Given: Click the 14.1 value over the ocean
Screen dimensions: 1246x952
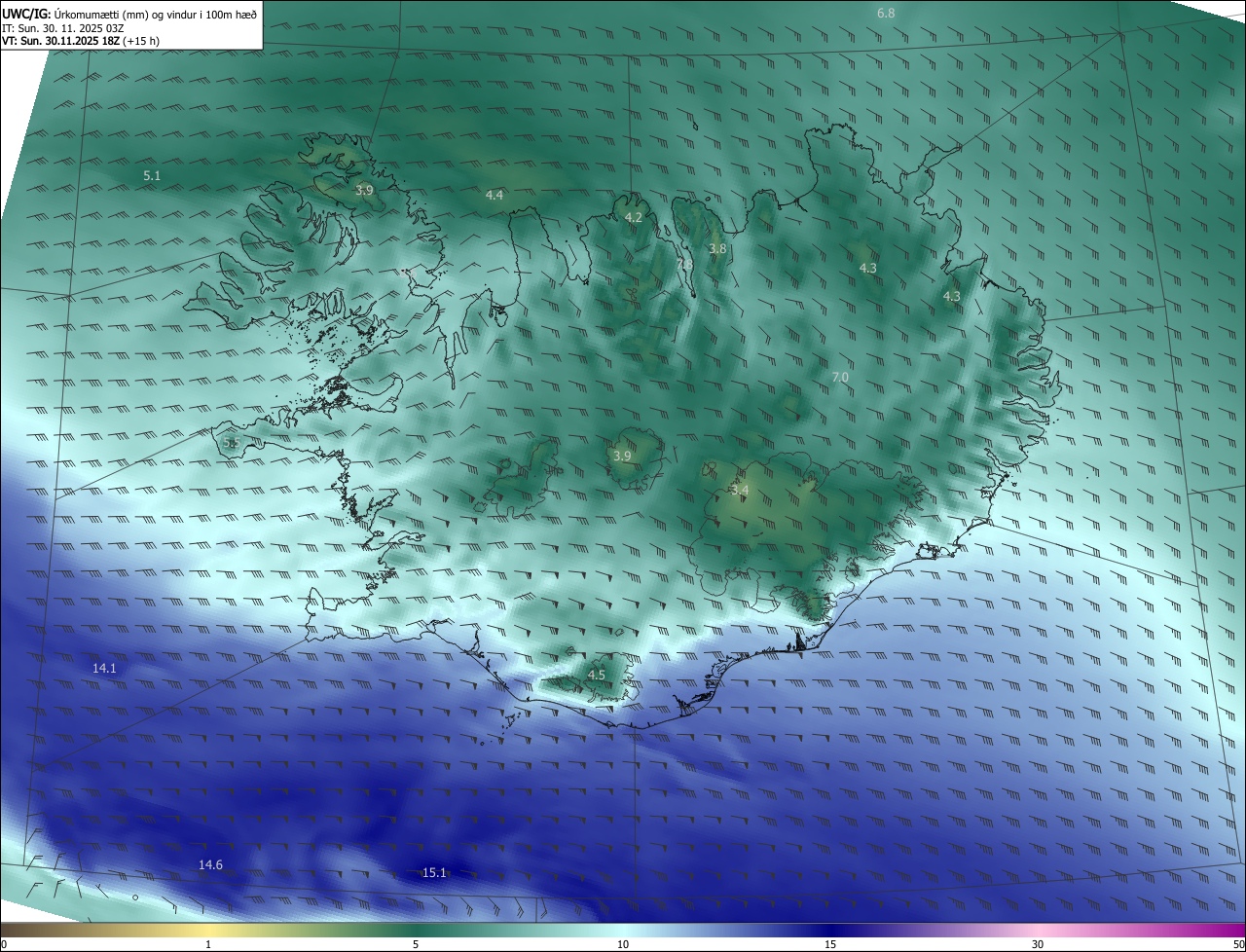Looking at the screenshot, I should point(104,668).
